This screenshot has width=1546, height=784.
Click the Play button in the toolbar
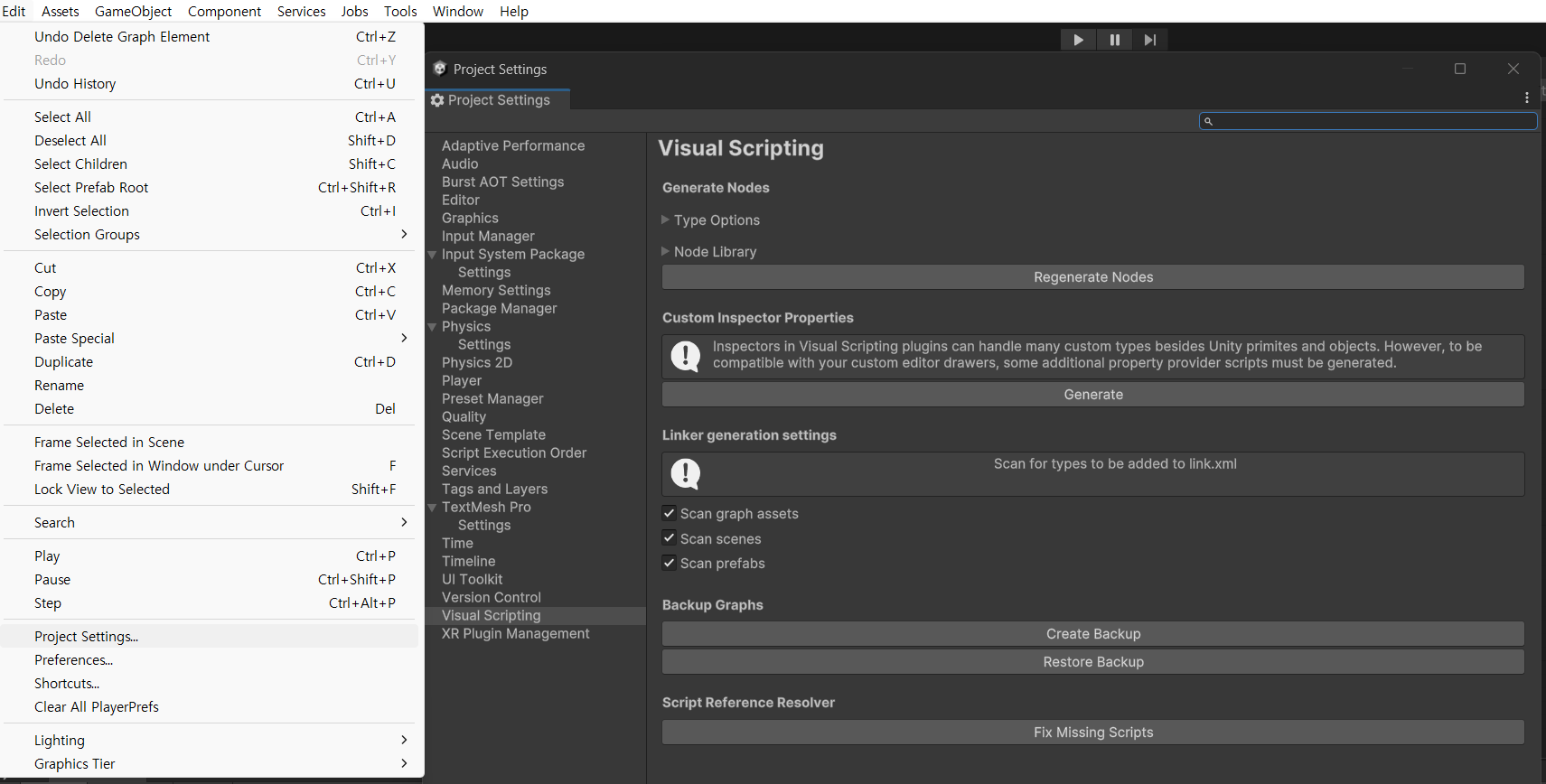(x=1078, y=40)
